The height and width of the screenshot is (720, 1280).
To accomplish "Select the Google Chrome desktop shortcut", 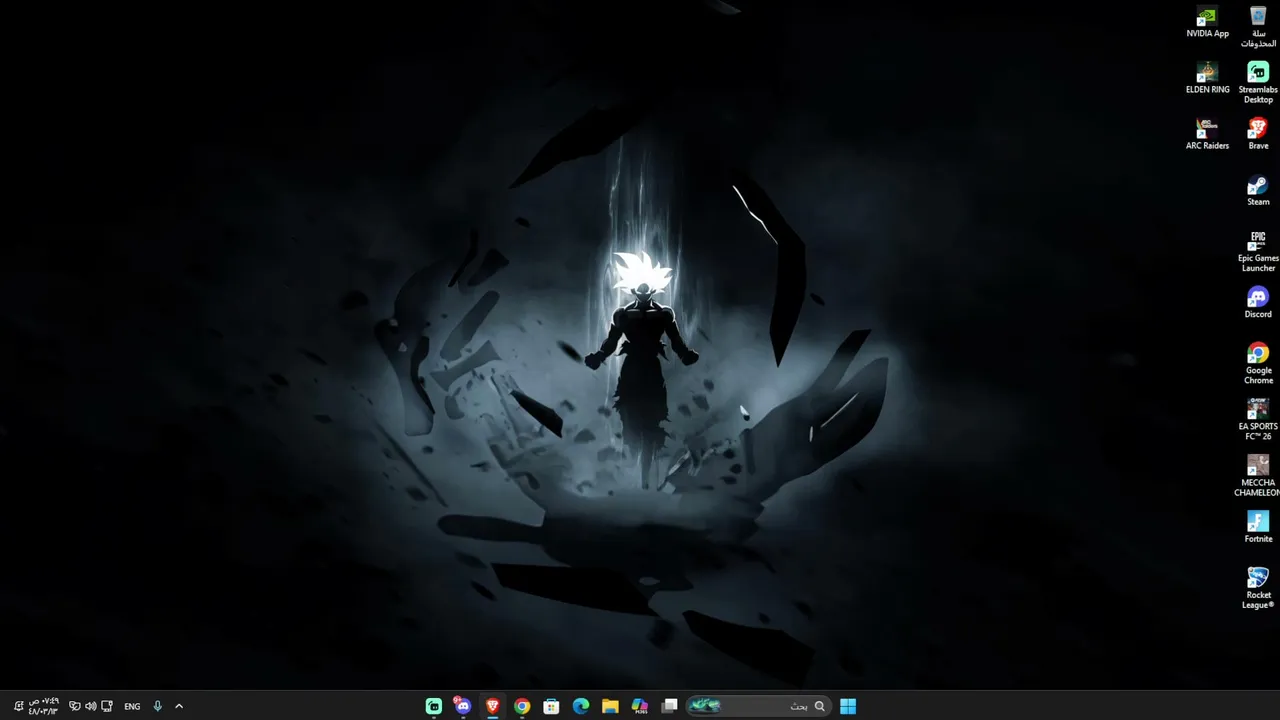I will [x=1258, y=363].
